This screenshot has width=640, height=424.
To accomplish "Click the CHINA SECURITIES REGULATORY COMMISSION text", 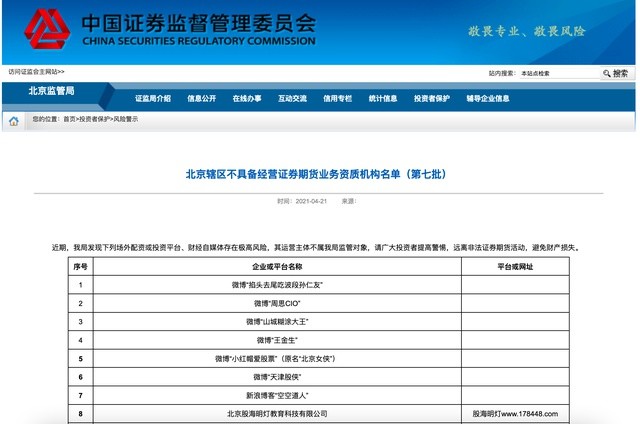I will 199,41.
